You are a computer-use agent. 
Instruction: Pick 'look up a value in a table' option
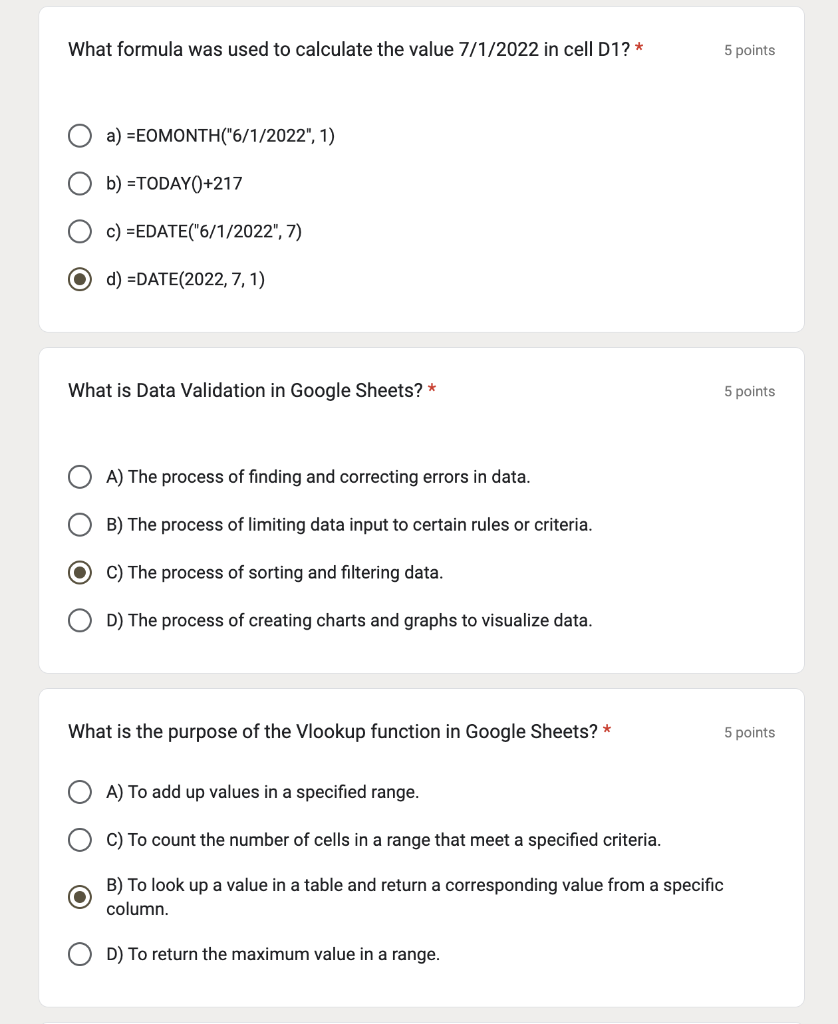[80, 897]
